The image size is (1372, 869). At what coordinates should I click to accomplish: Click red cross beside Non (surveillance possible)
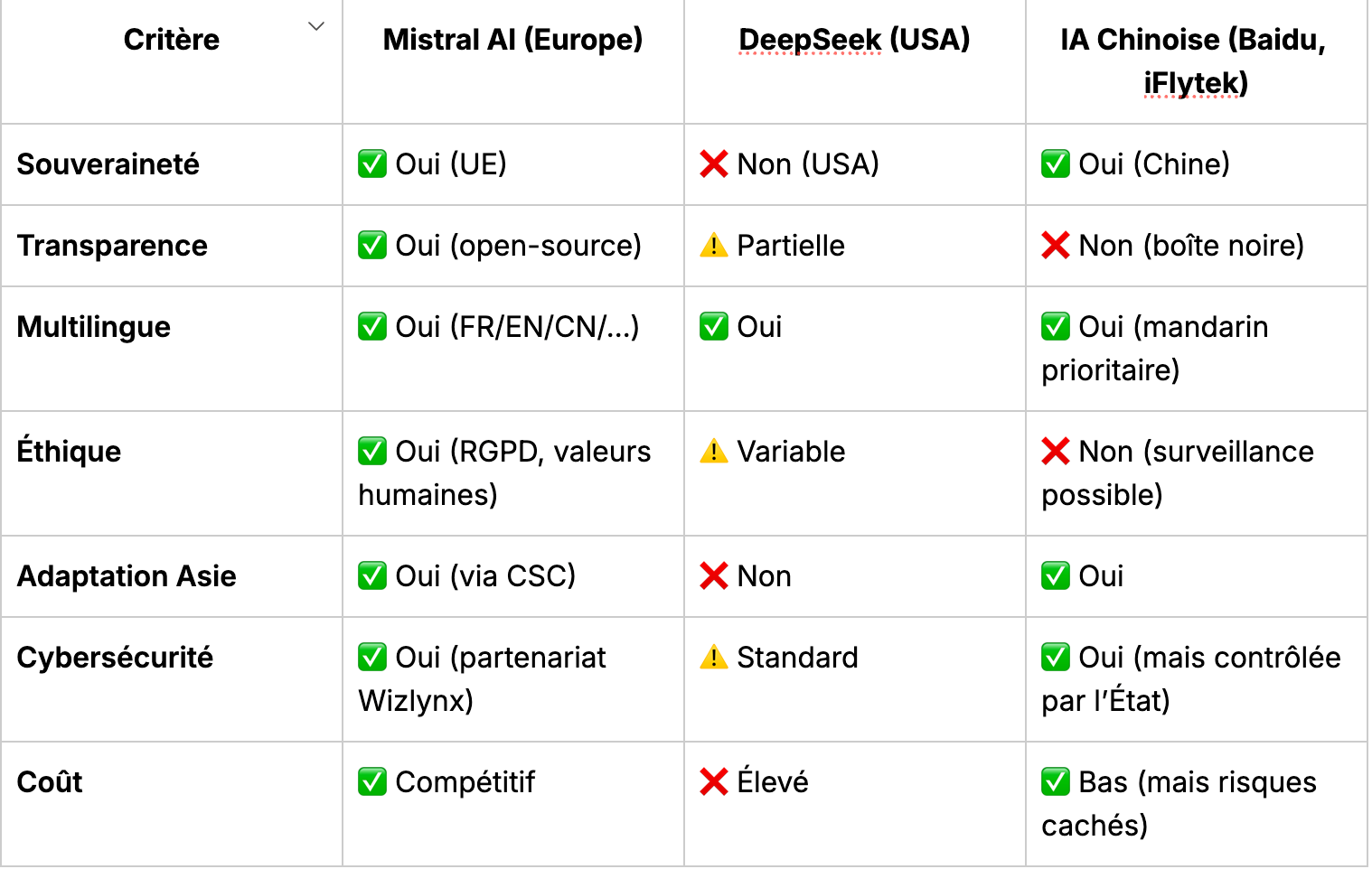(1056, 452)
